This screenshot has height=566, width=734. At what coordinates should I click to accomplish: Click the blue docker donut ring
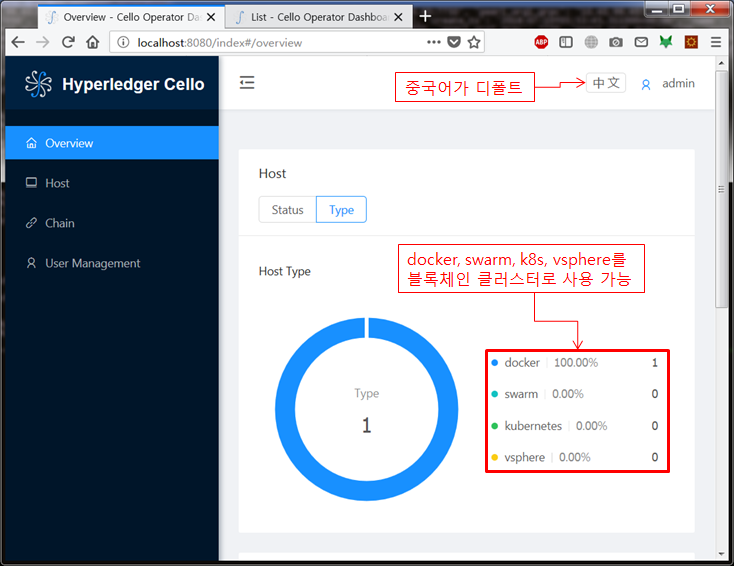click(x=286, y=410)
